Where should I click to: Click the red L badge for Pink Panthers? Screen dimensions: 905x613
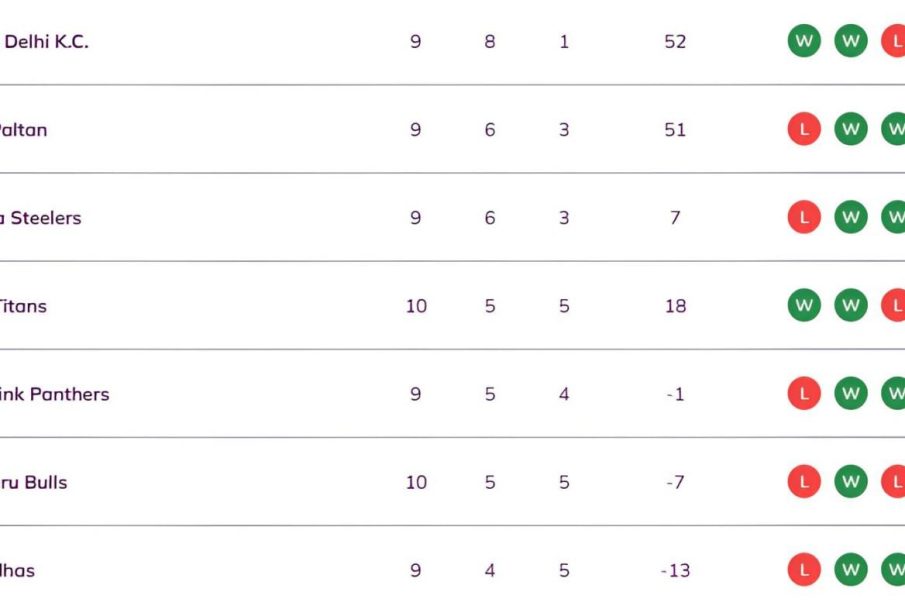[803, 394]
